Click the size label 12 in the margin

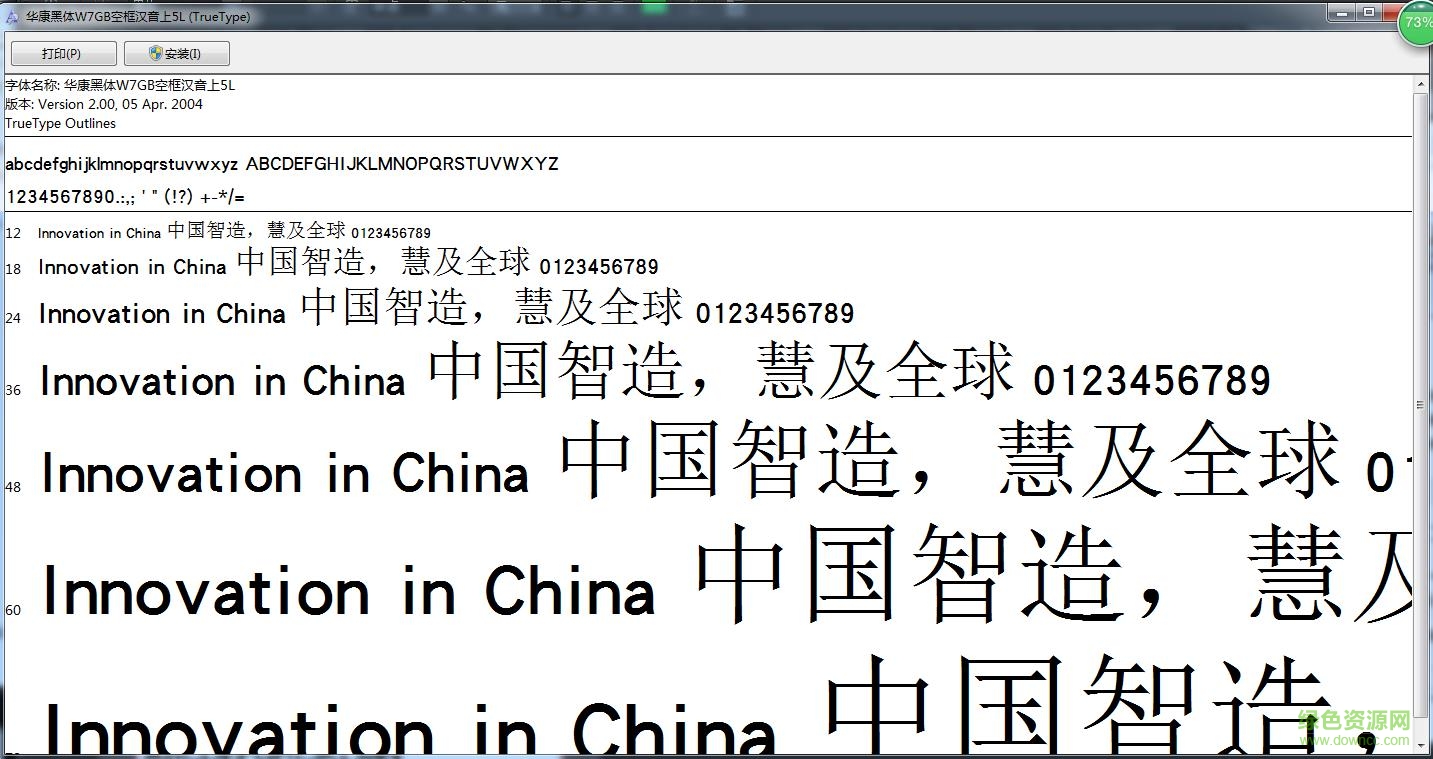13,233
